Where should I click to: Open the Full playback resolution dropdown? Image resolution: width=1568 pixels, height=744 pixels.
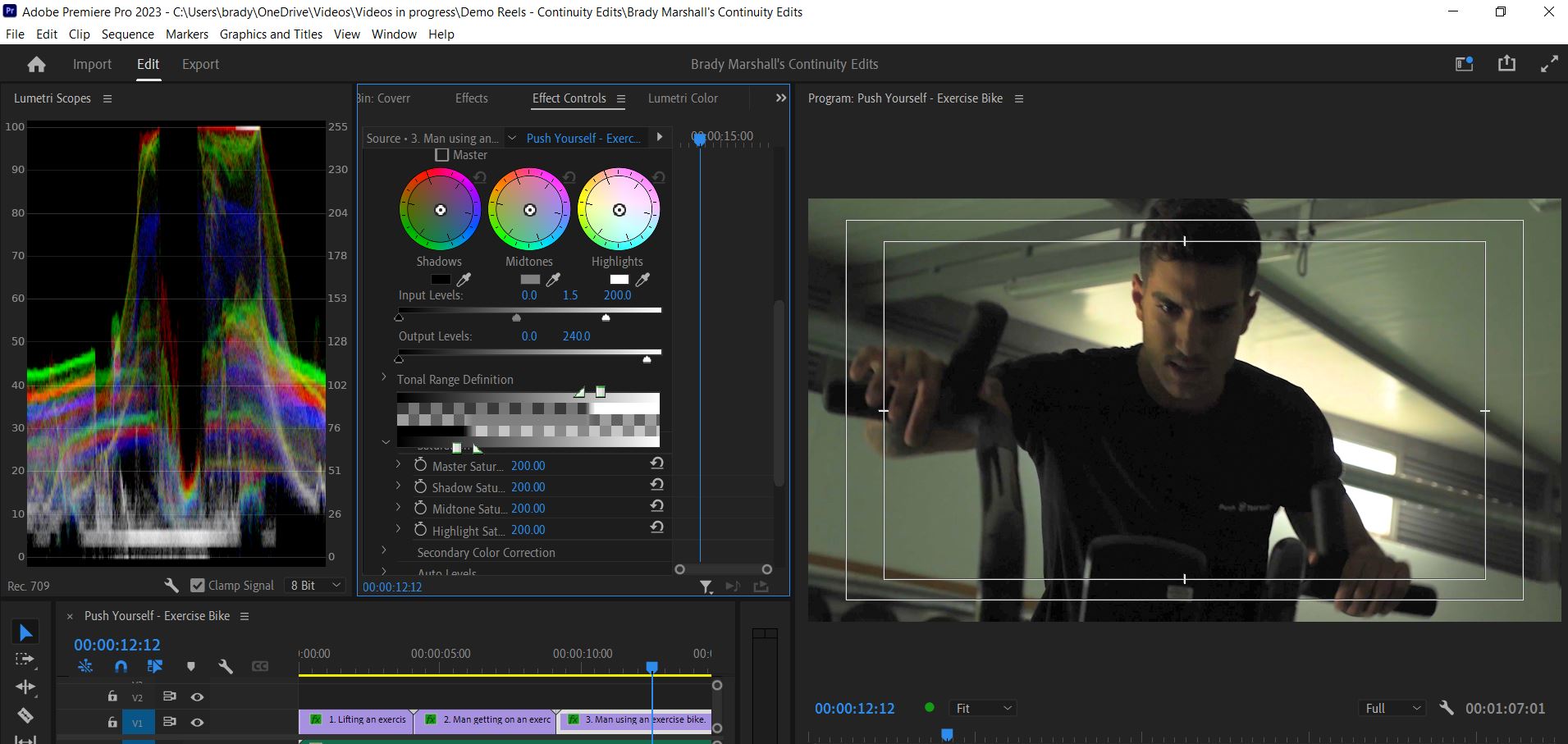point(1392,708)
